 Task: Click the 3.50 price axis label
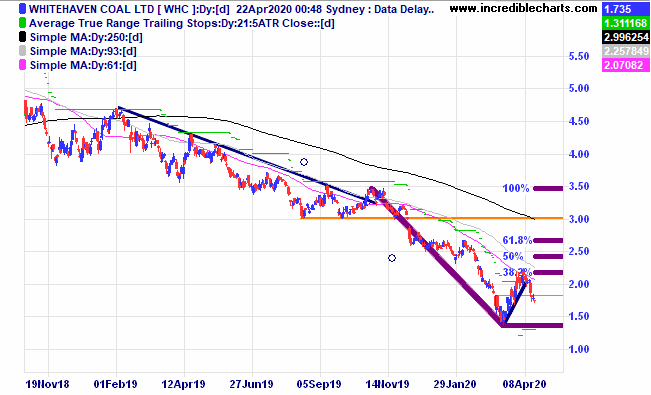579,186
